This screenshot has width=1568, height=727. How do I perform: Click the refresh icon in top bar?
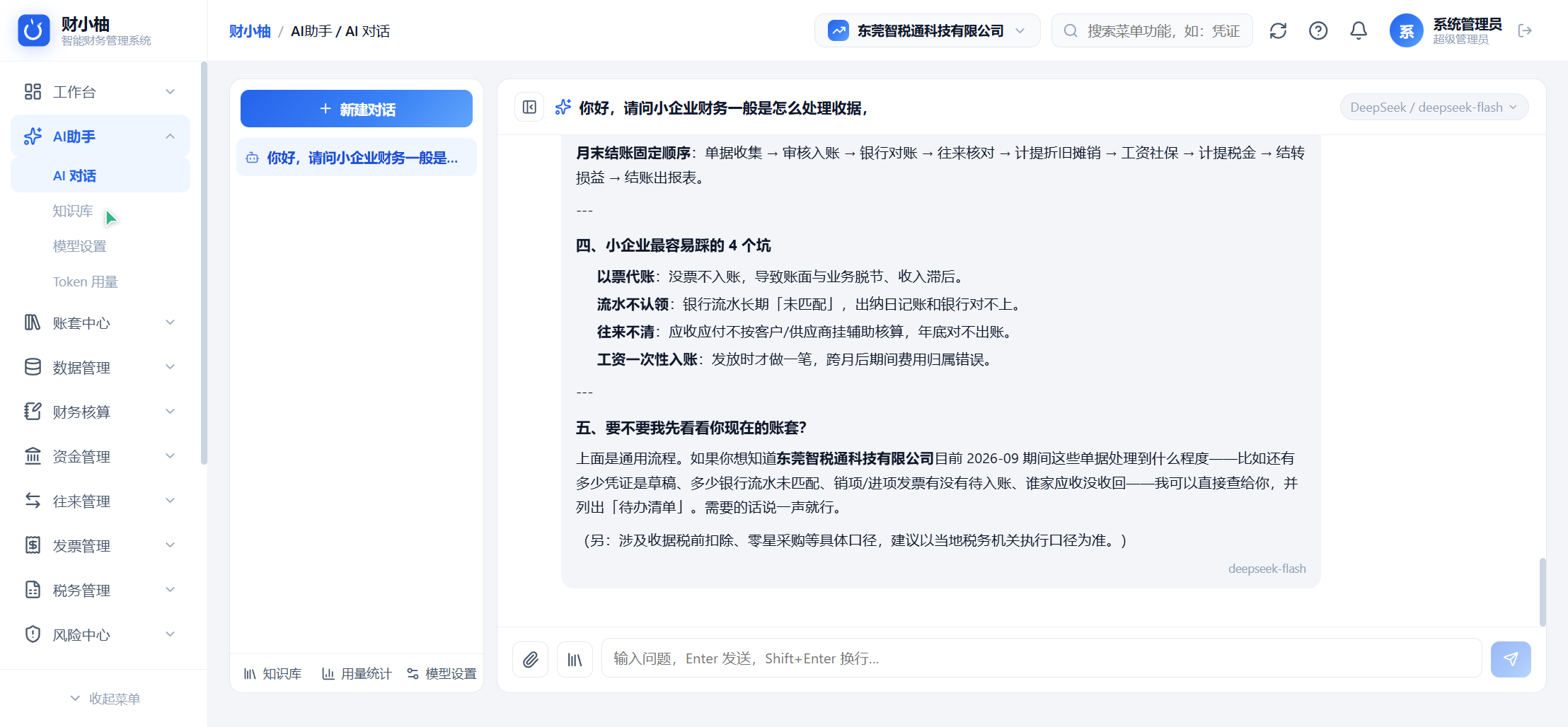1278,30
